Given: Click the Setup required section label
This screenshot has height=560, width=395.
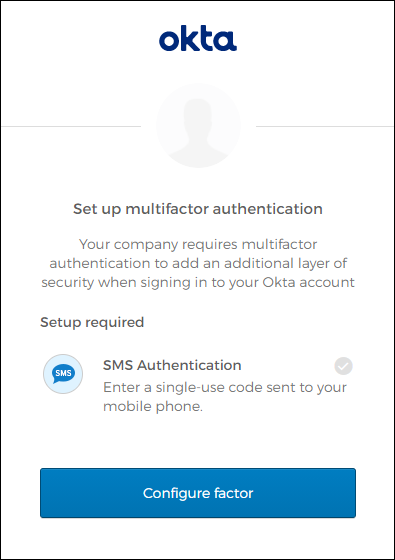Looking at the screenshot, I should [x=92, y=322].
